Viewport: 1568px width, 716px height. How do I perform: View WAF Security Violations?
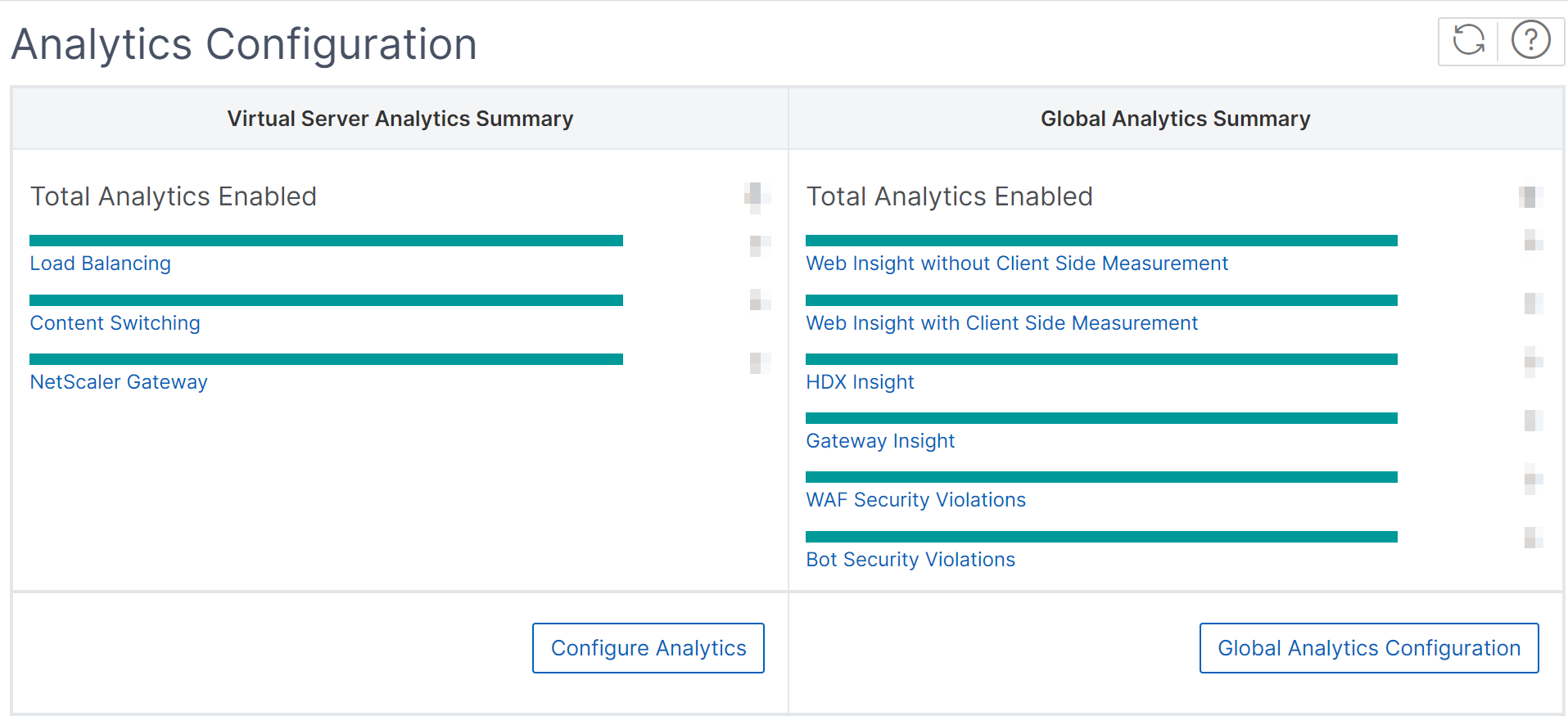click(915, 500)
